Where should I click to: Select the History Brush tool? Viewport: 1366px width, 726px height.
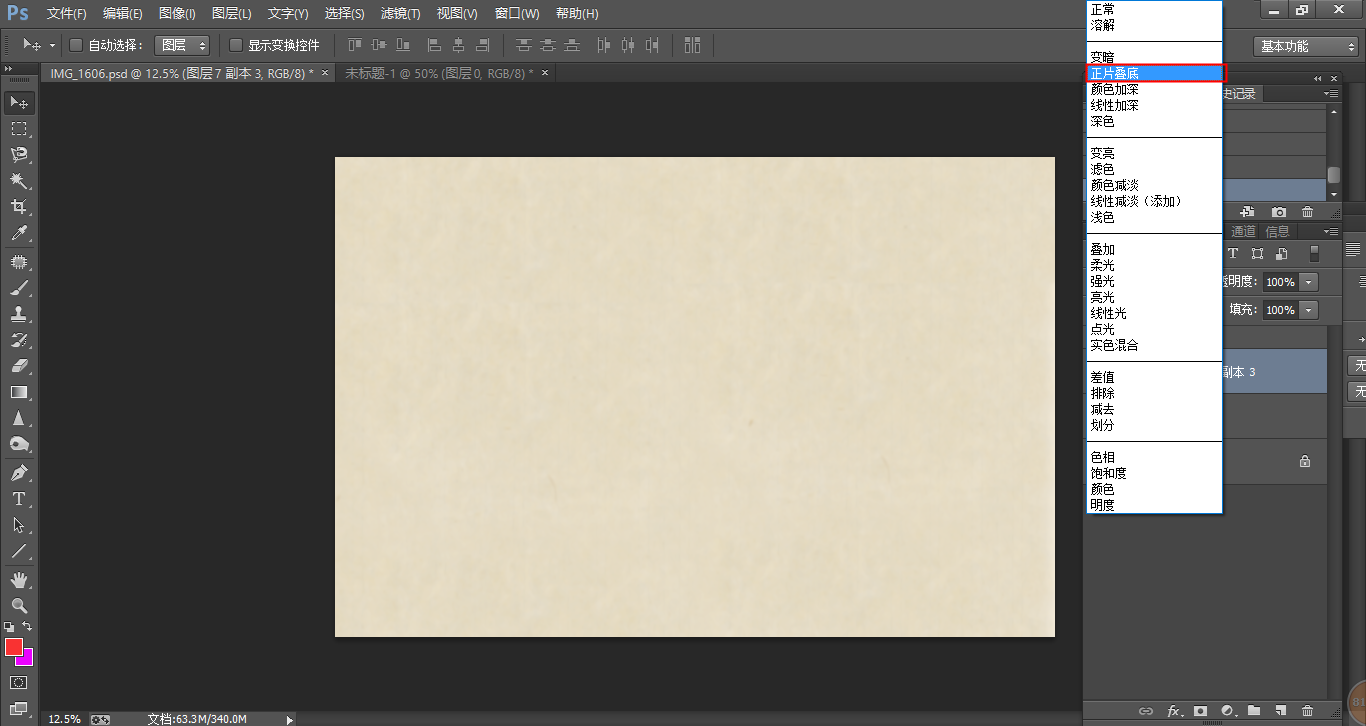coord(19,340)
